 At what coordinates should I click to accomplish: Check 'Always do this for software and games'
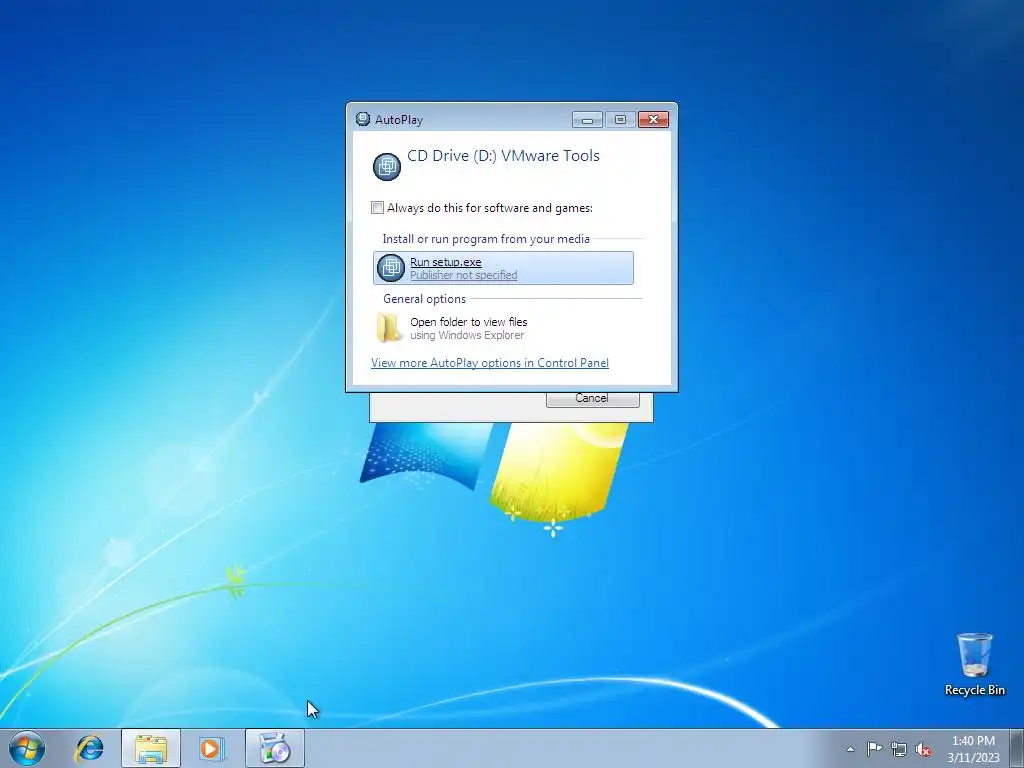pos(377,208)
